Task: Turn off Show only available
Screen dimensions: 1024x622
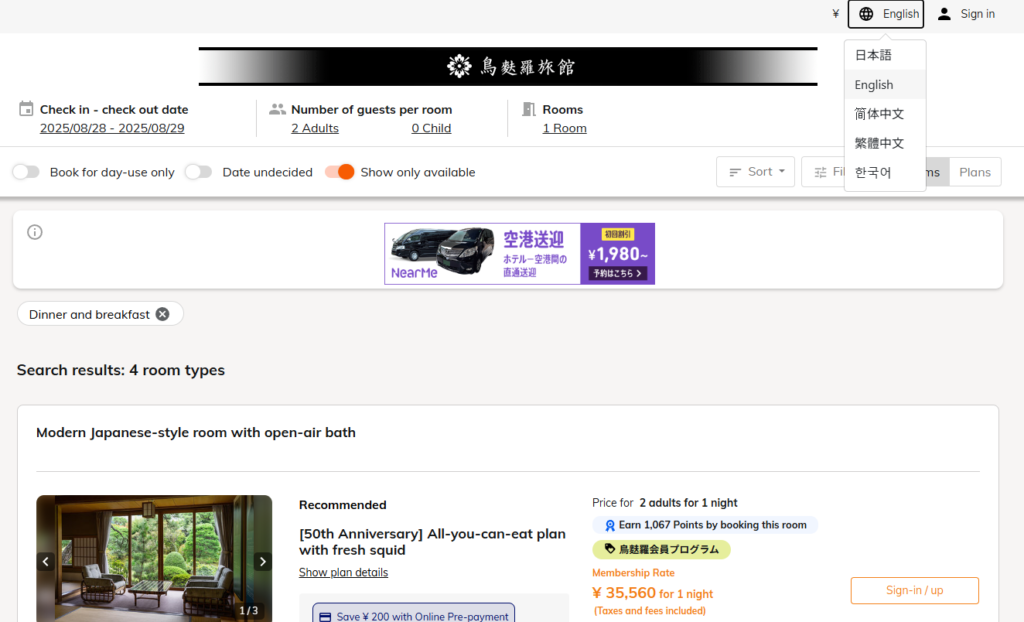Action: tap(340, 172)
